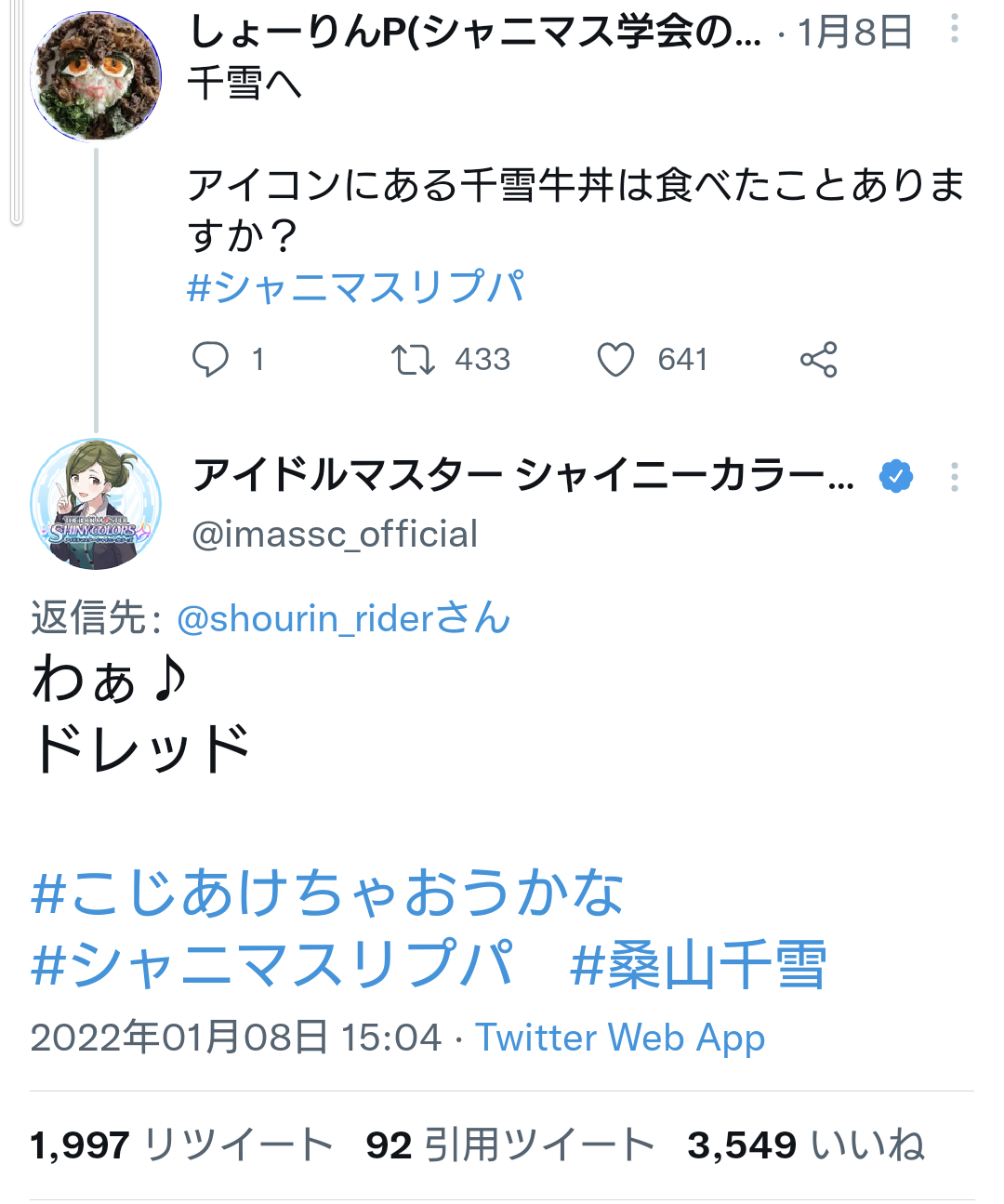Open the しょーりんP display name
Viewport: 1004px width, 1204px height.
click(x=474, y=32)
